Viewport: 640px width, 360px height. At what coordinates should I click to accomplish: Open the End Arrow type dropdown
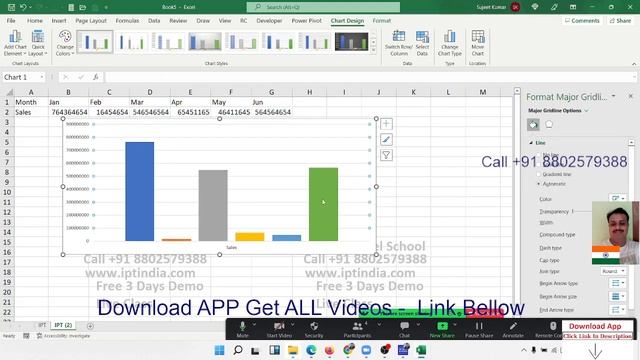[618, 310]
